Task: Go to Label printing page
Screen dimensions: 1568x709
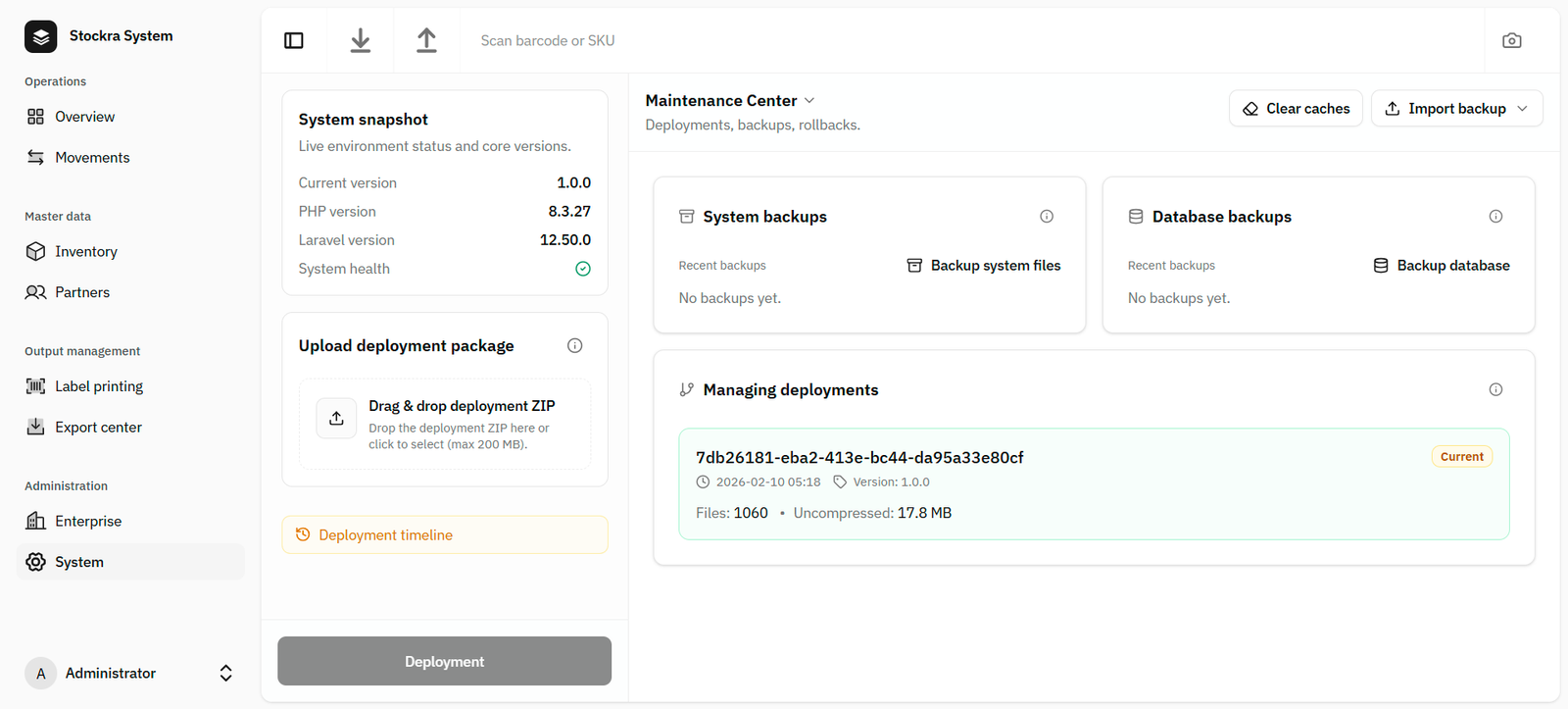Action: click(99, 386)
